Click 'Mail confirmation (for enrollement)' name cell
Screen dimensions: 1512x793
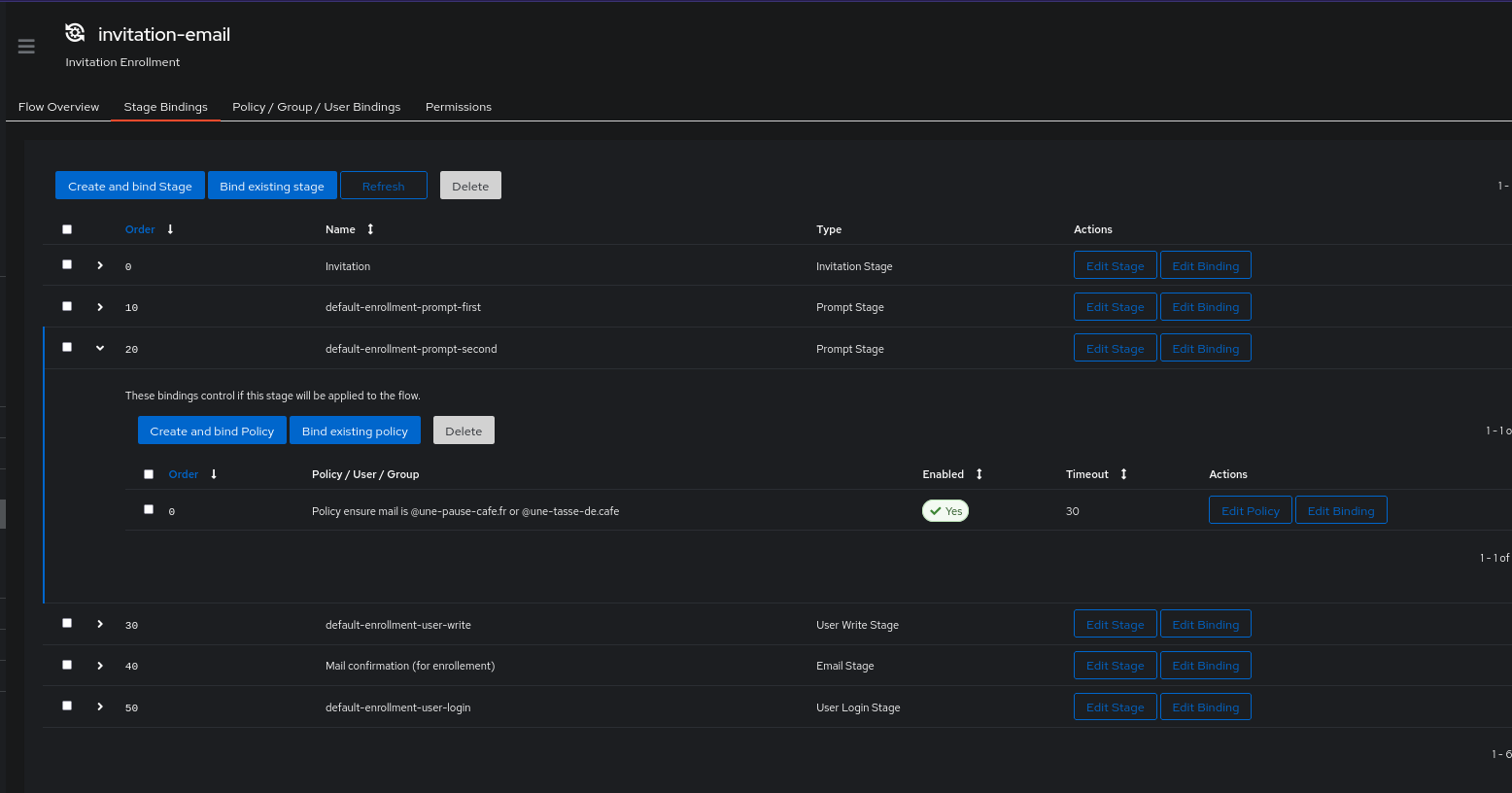(410, 666)
